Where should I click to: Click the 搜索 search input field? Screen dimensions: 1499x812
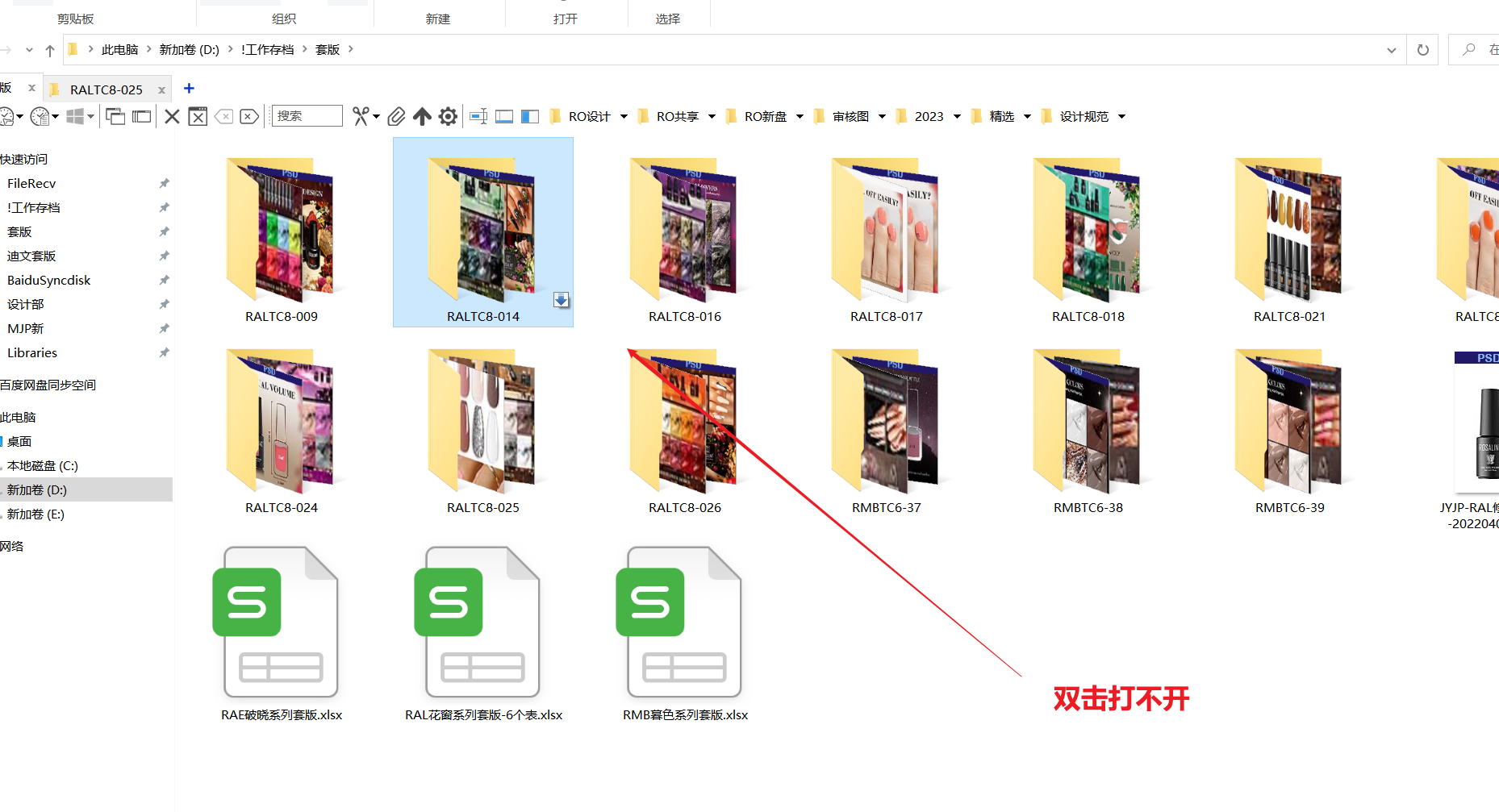[x=307, y=116]
